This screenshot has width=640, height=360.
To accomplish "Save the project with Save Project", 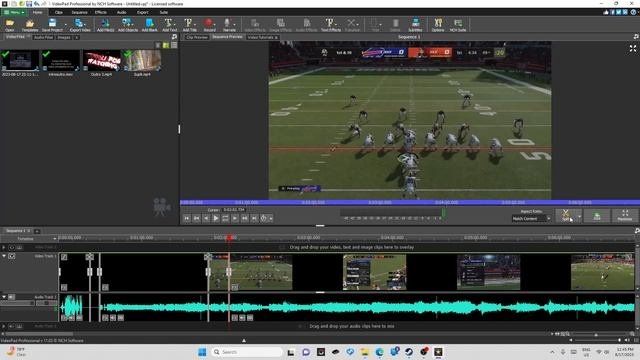I will [52, 25].
